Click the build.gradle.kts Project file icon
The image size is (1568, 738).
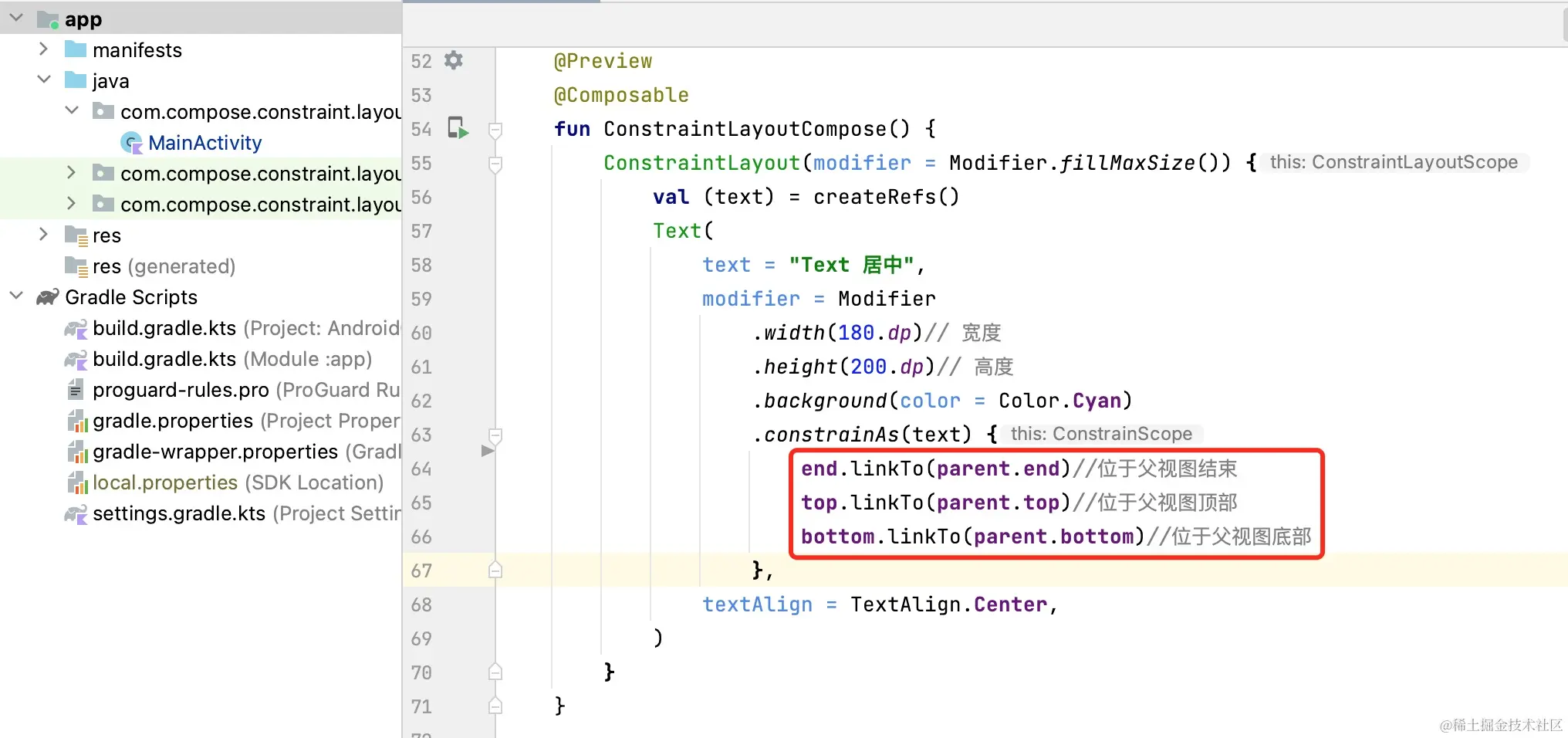(76, 329)
